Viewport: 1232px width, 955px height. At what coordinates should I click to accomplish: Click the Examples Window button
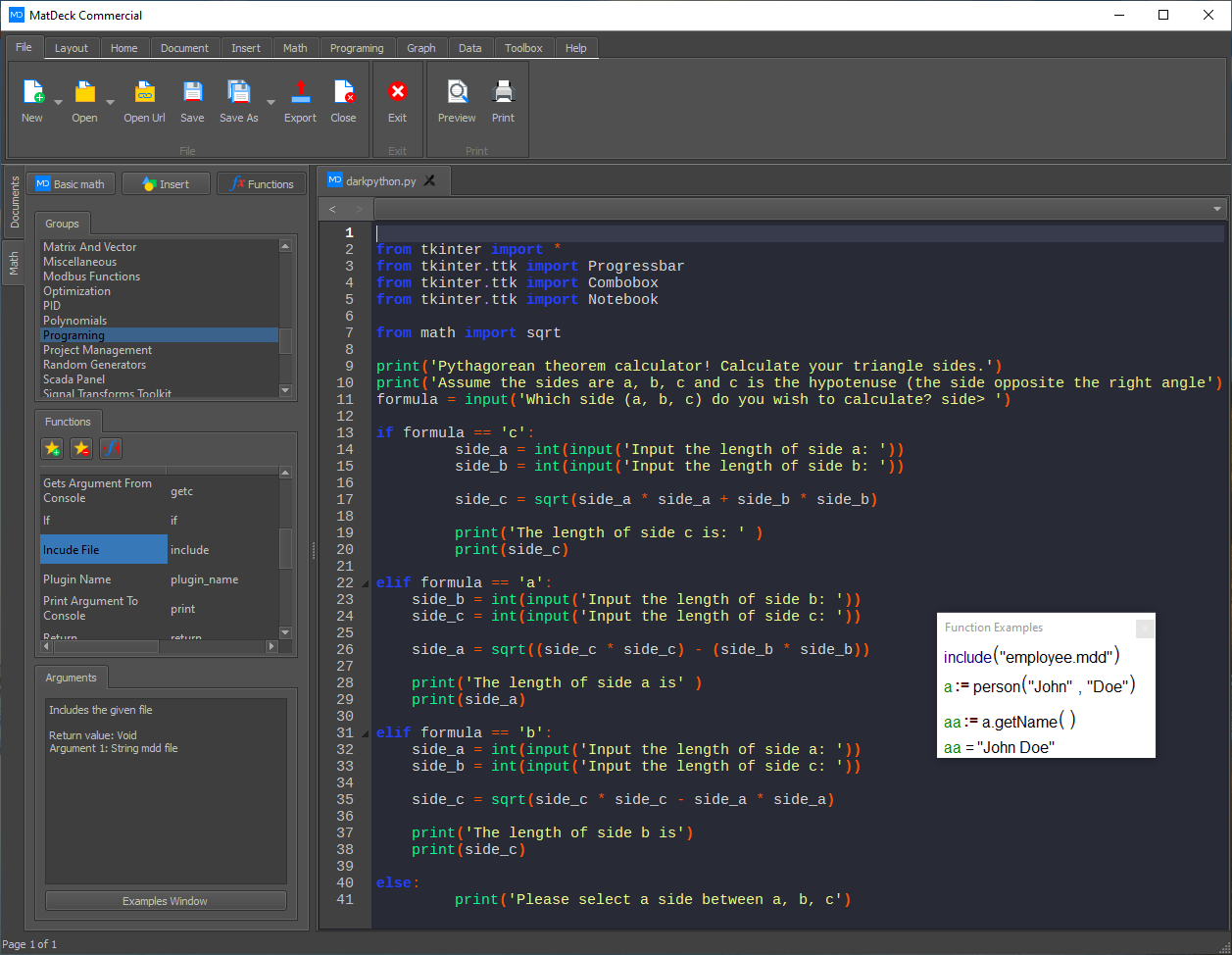(x=165, y=900)
